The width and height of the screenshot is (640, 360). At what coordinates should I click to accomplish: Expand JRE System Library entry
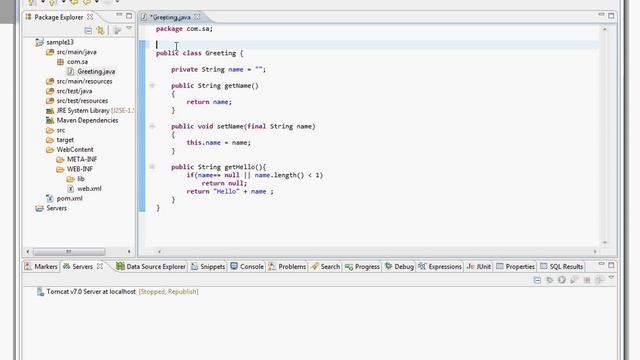(x=90, y=111)
